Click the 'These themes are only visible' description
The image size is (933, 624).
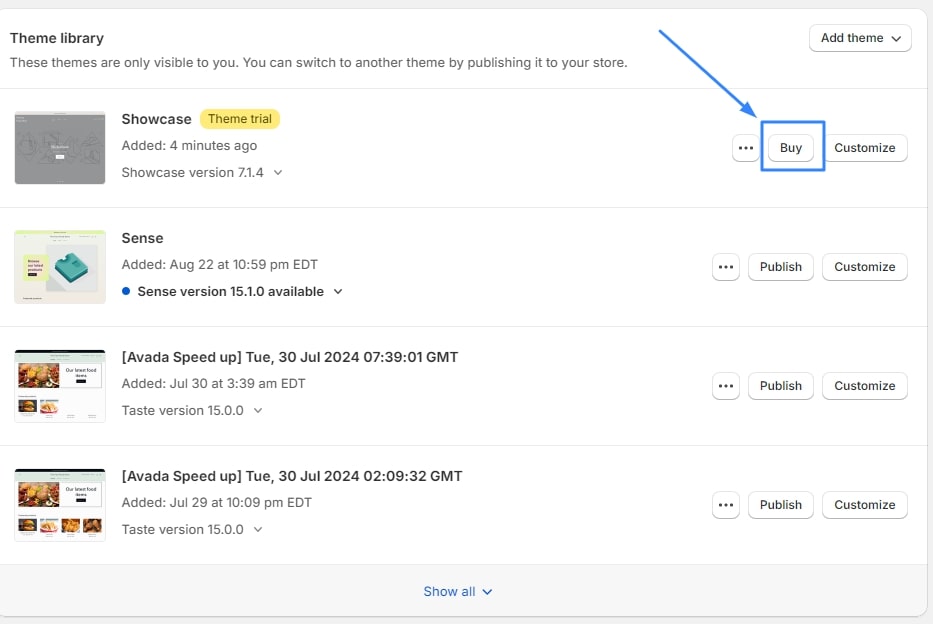pos(318,62)
